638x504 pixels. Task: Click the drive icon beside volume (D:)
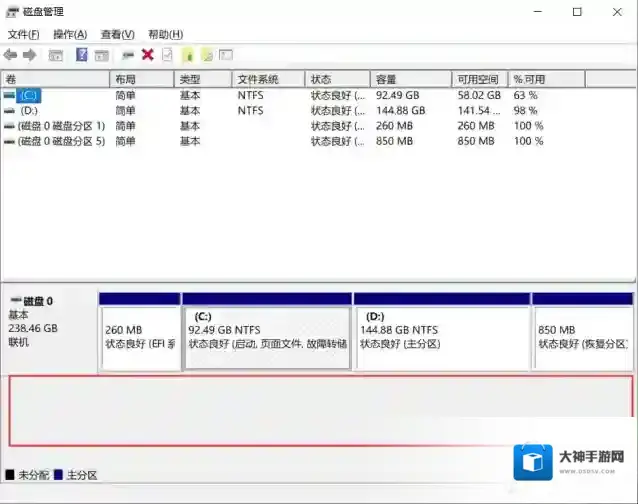[9, 111]
